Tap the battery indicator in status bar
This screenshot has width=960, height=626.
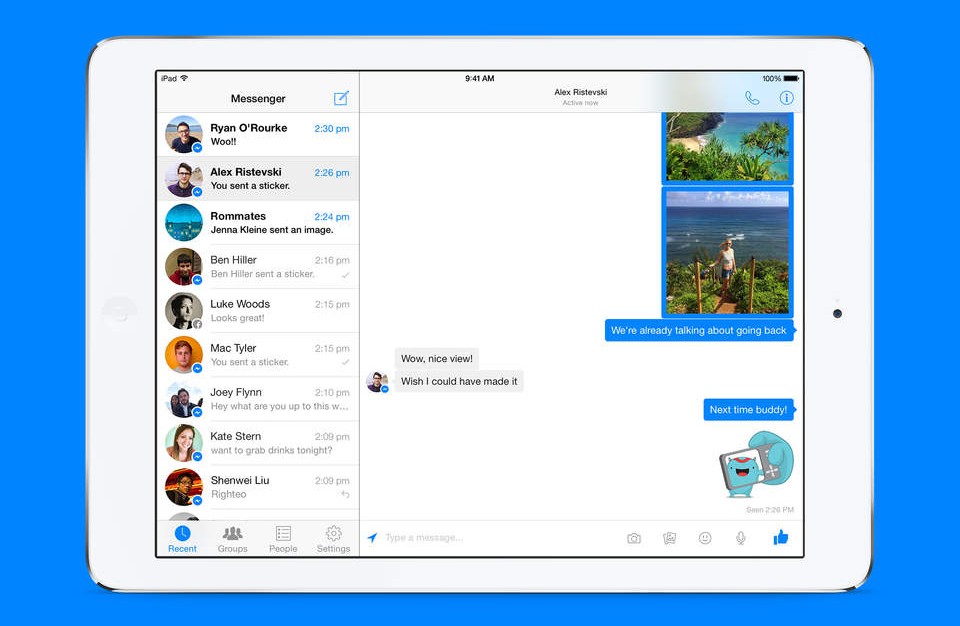point(791,78)
